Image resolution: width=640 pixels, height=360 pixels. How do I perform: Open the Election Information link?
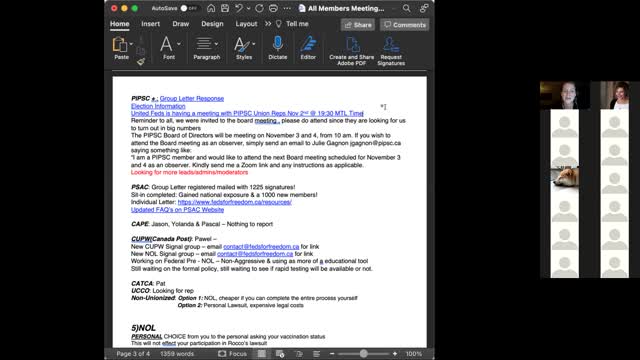click(x=158, y=106)
